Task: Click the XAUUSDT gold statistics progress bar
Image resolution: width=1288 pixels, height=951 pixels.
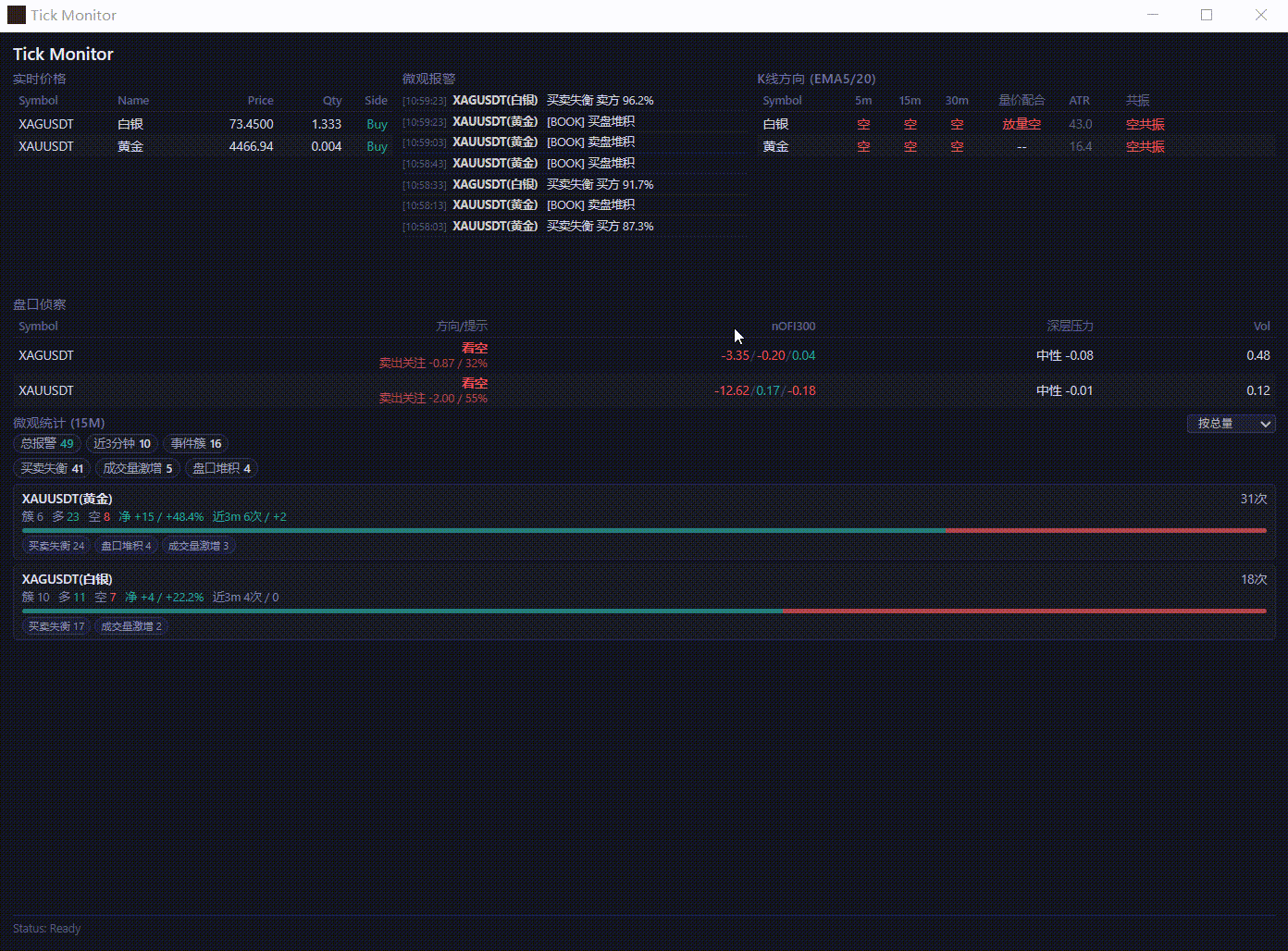Action: pos(644,531)
